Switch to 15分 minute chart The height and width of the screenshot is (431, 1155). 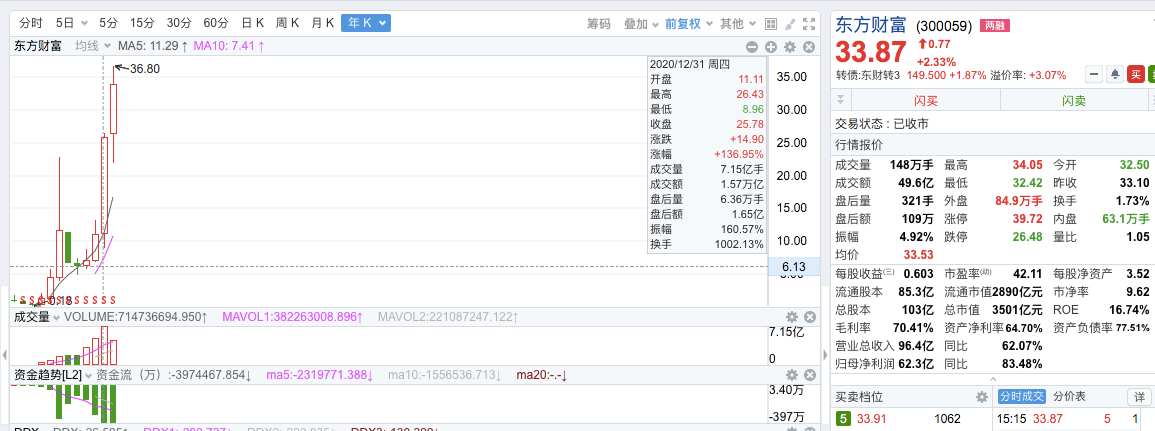tap(141, 24)
